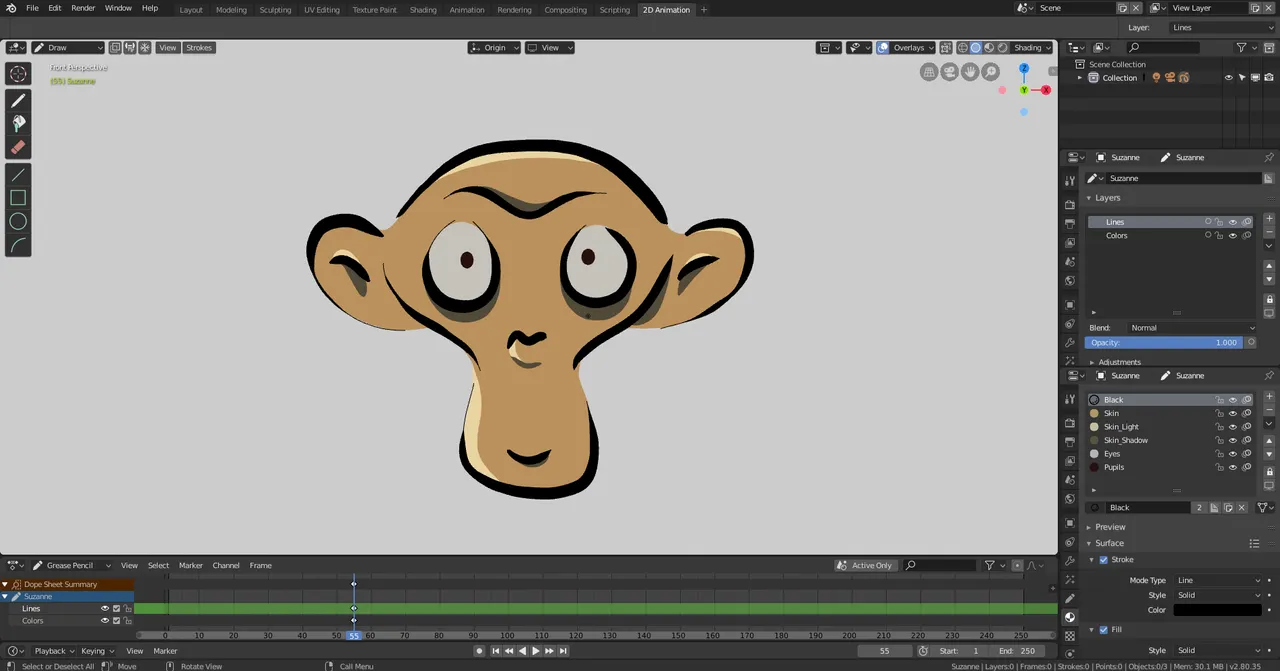The height and width of the screenshot is (671, 1280).
Task: Toggle X-ray display in viewport header
Action: 944,48
